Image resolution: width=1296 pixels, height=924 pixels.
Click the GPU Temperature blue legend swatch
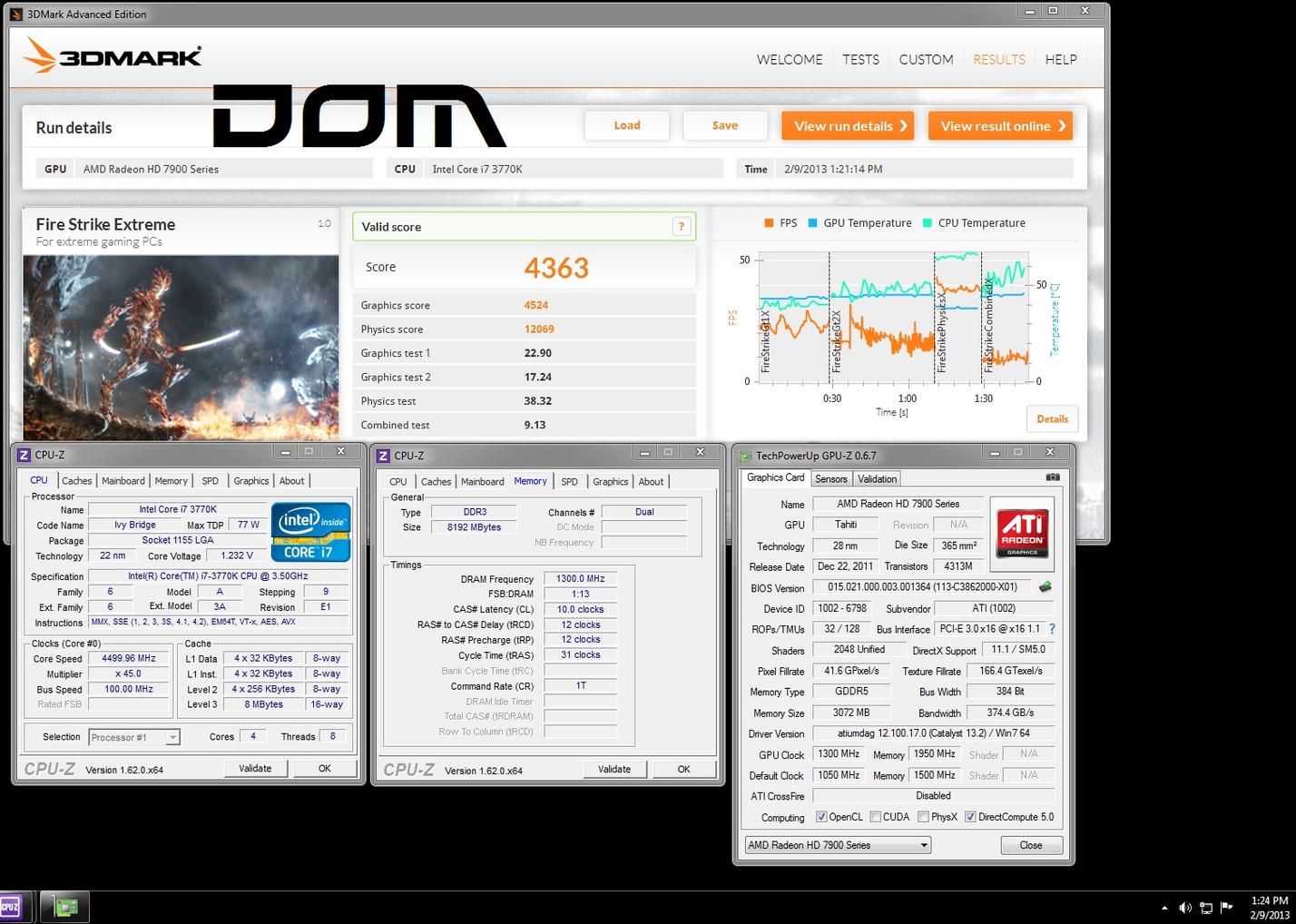click(x=813, y=223)
